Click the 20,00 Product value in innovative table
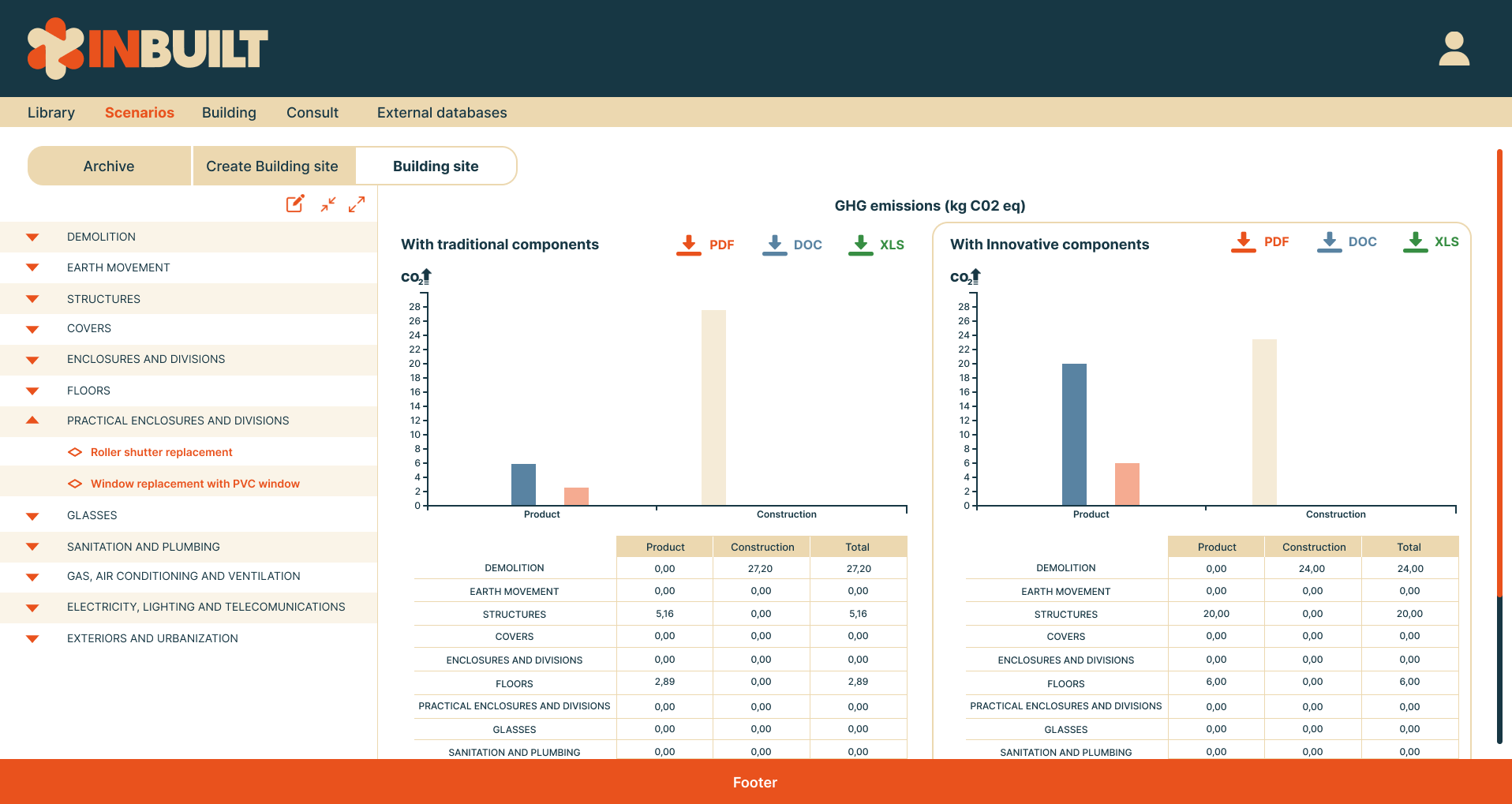This screenshot has width=1512, height=804. tap(1216, 613)
